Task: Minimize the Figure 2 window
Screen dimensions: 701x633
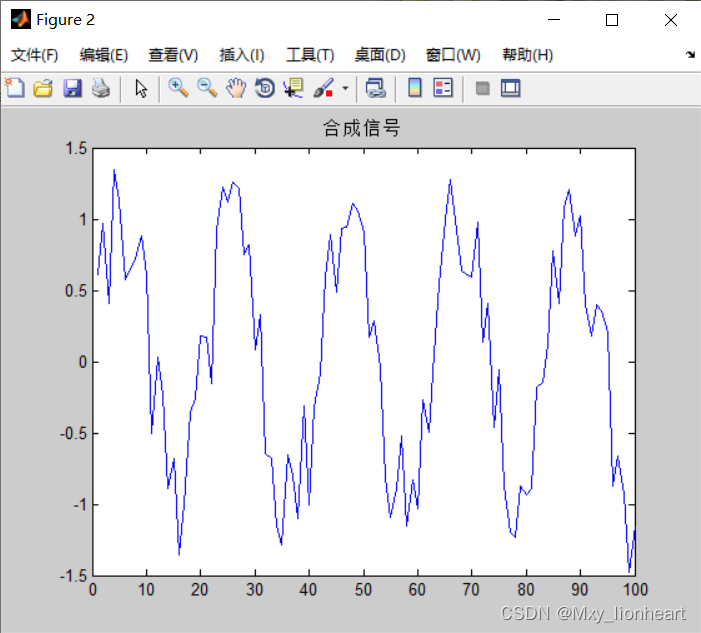Action: pos(554,20)
